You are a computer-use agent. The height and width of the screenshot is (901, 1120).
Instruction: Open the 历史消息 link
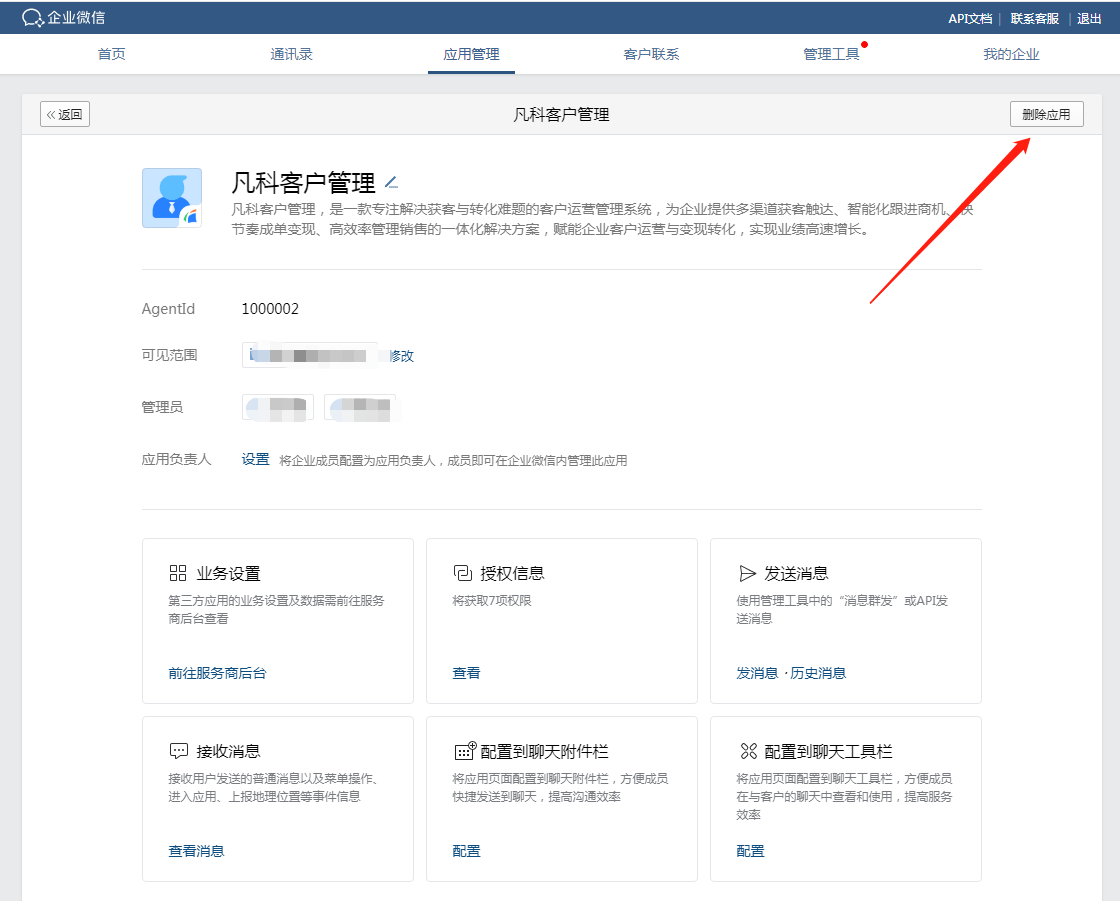(818, 673)
